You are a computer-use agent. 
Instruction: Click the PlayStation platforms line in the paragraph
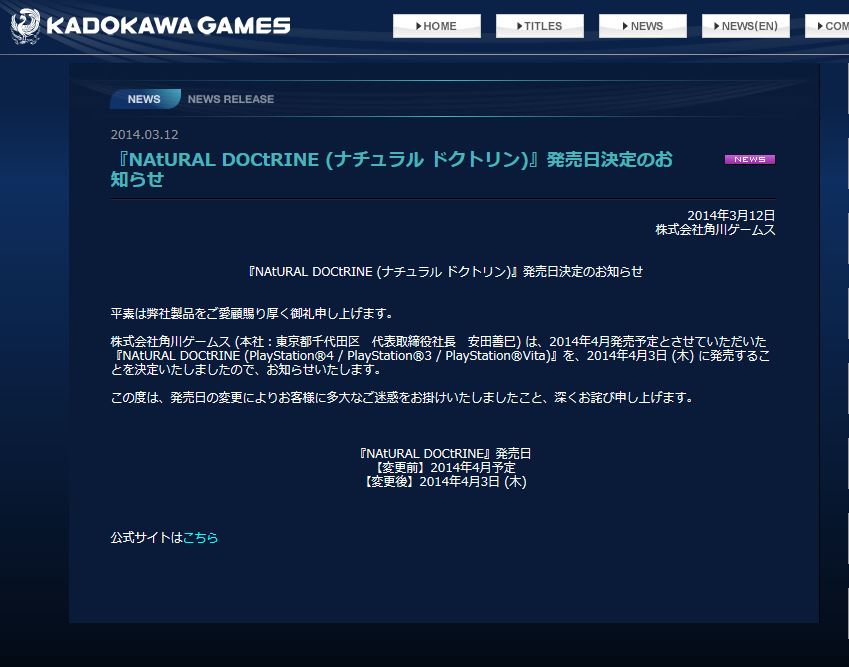coord(440,356)
